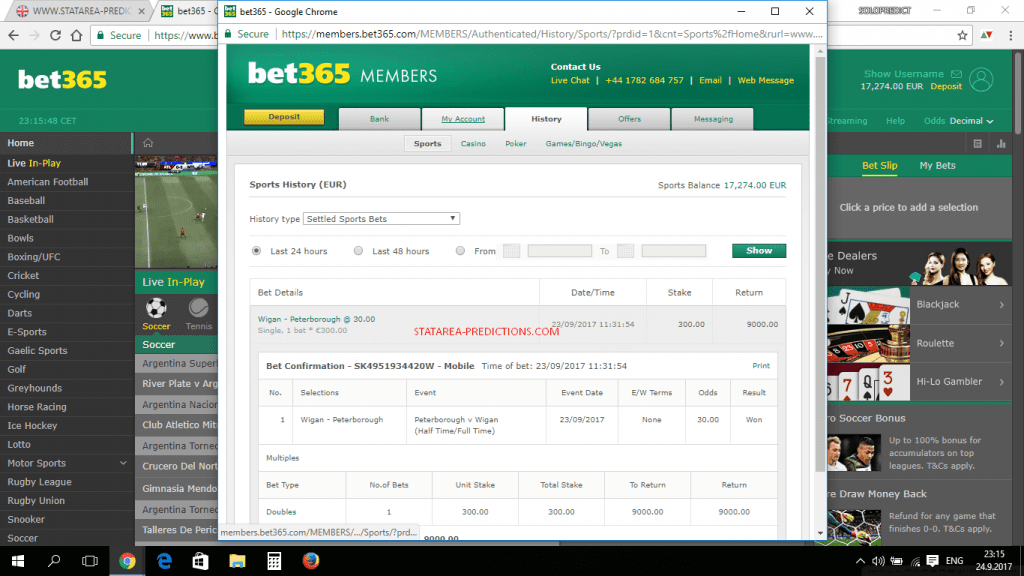Select Ice Hockey in sidebar
Image resolution: width=1024 pixels, height=576 pixels.
[32, 426]
